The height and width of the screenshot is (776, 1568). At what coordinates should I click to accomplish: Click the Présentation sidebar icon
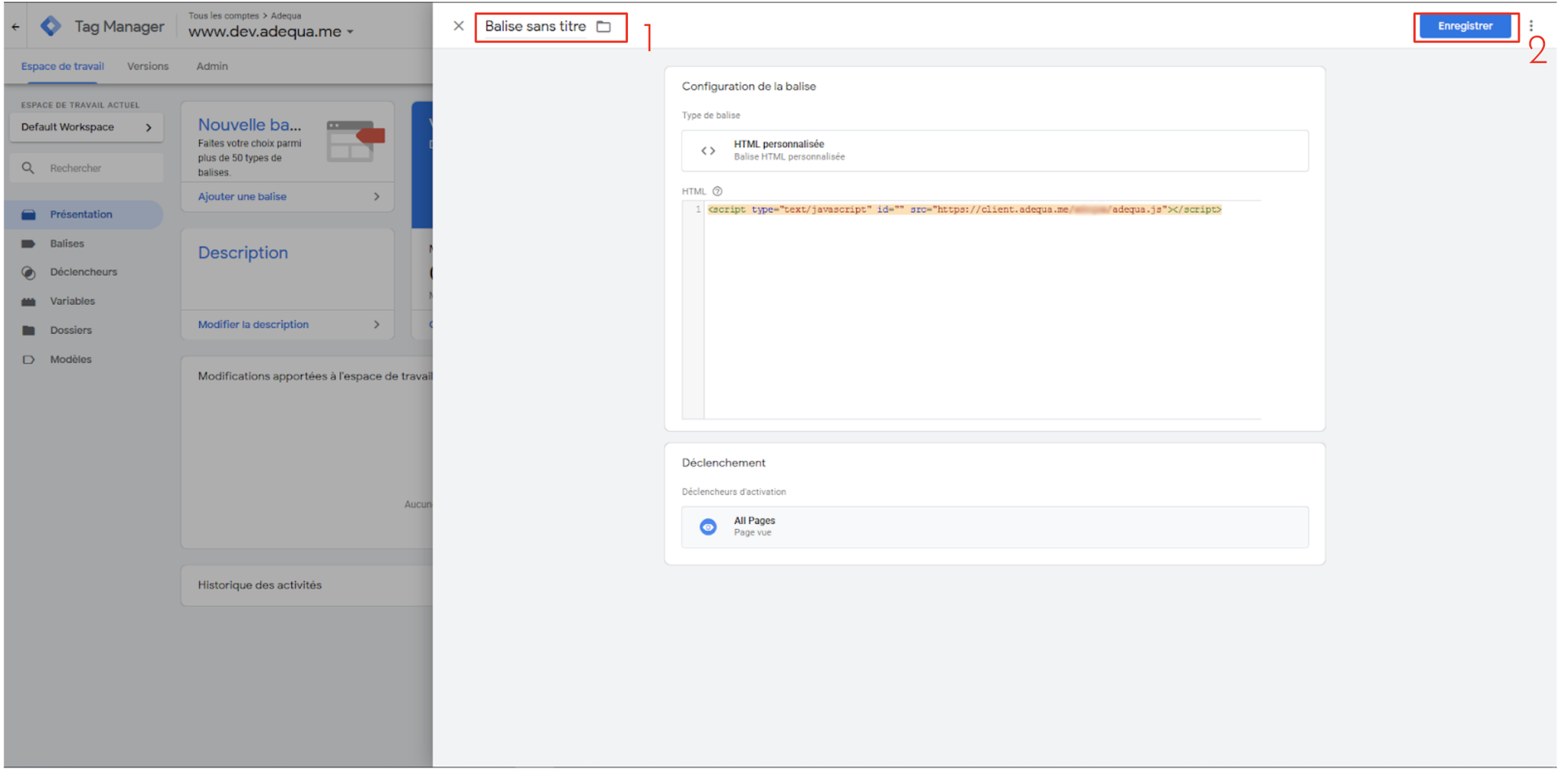pos(28,214)
